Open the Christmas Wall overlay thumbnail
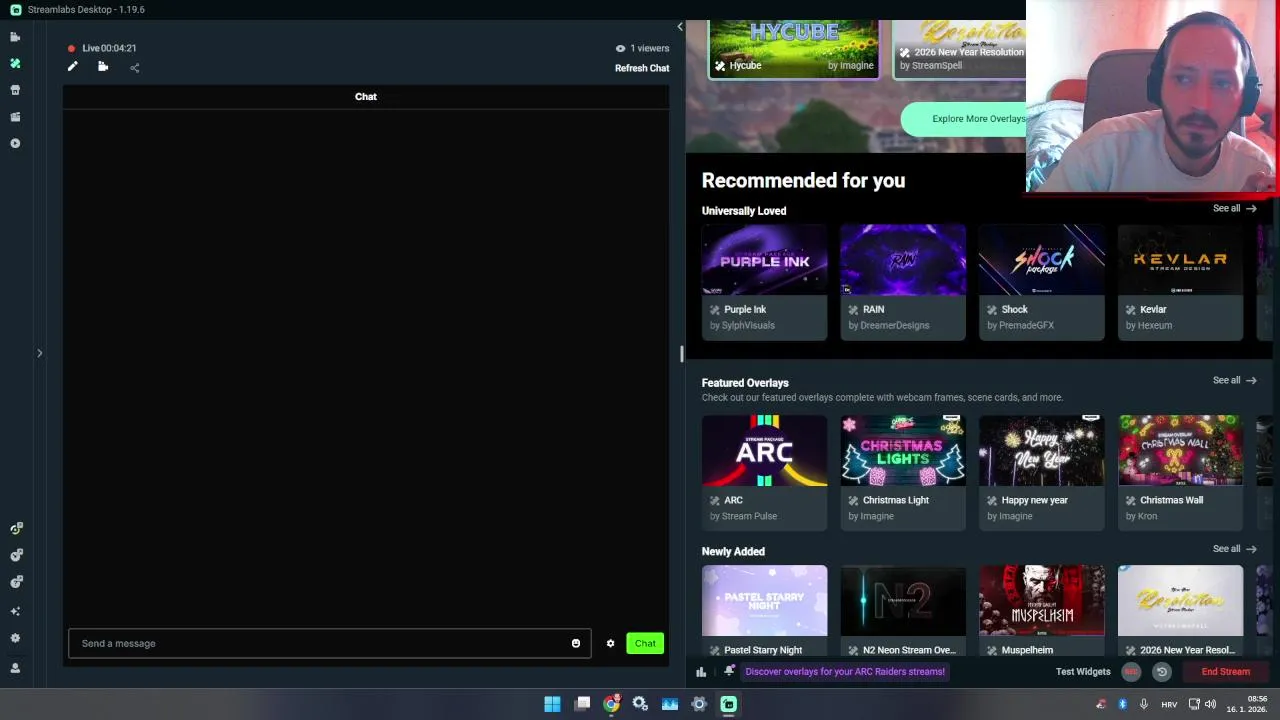1280x720 pixels. [x=1181, y=451]
